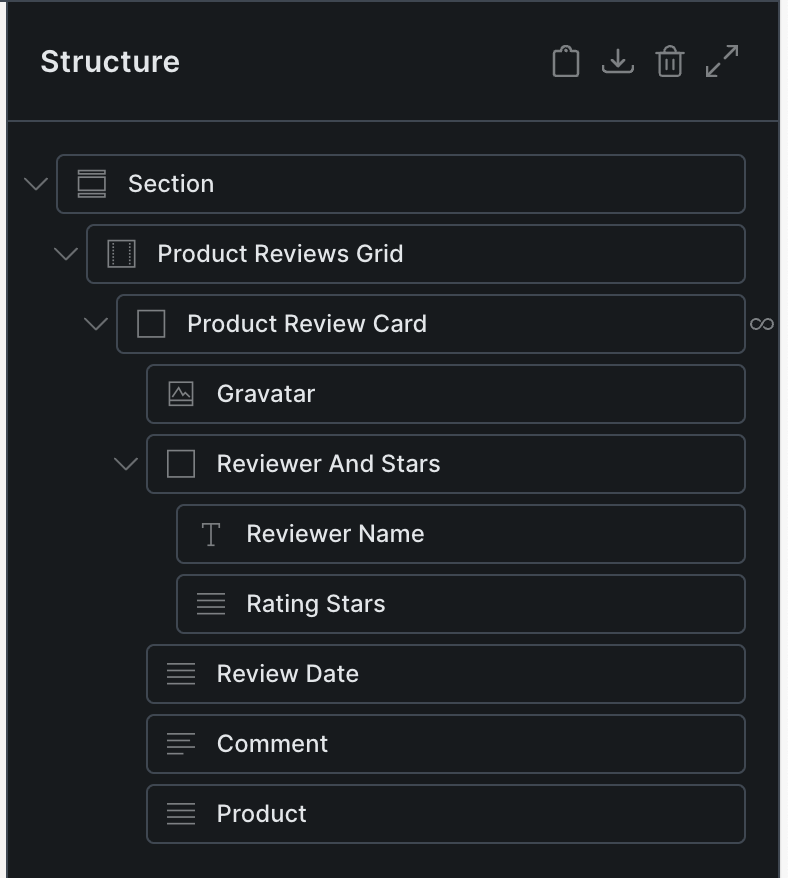Click the Comment text element icon
The image size is (788, 878).
181,744
